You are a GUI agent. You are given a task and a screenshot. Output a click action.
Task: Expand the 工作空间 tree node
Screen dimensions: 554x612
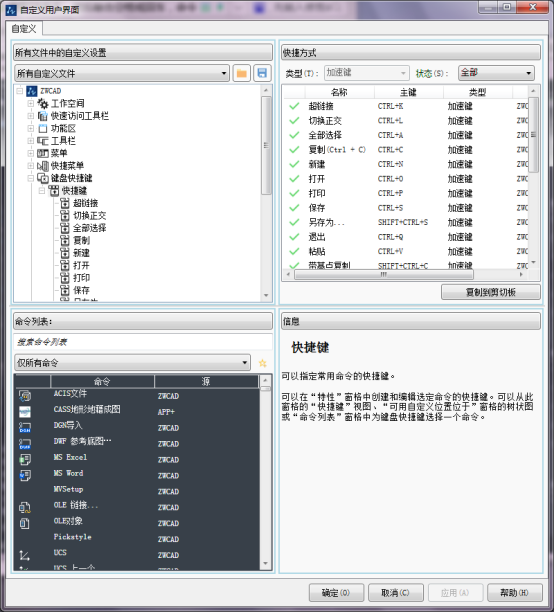coord(30,103)
